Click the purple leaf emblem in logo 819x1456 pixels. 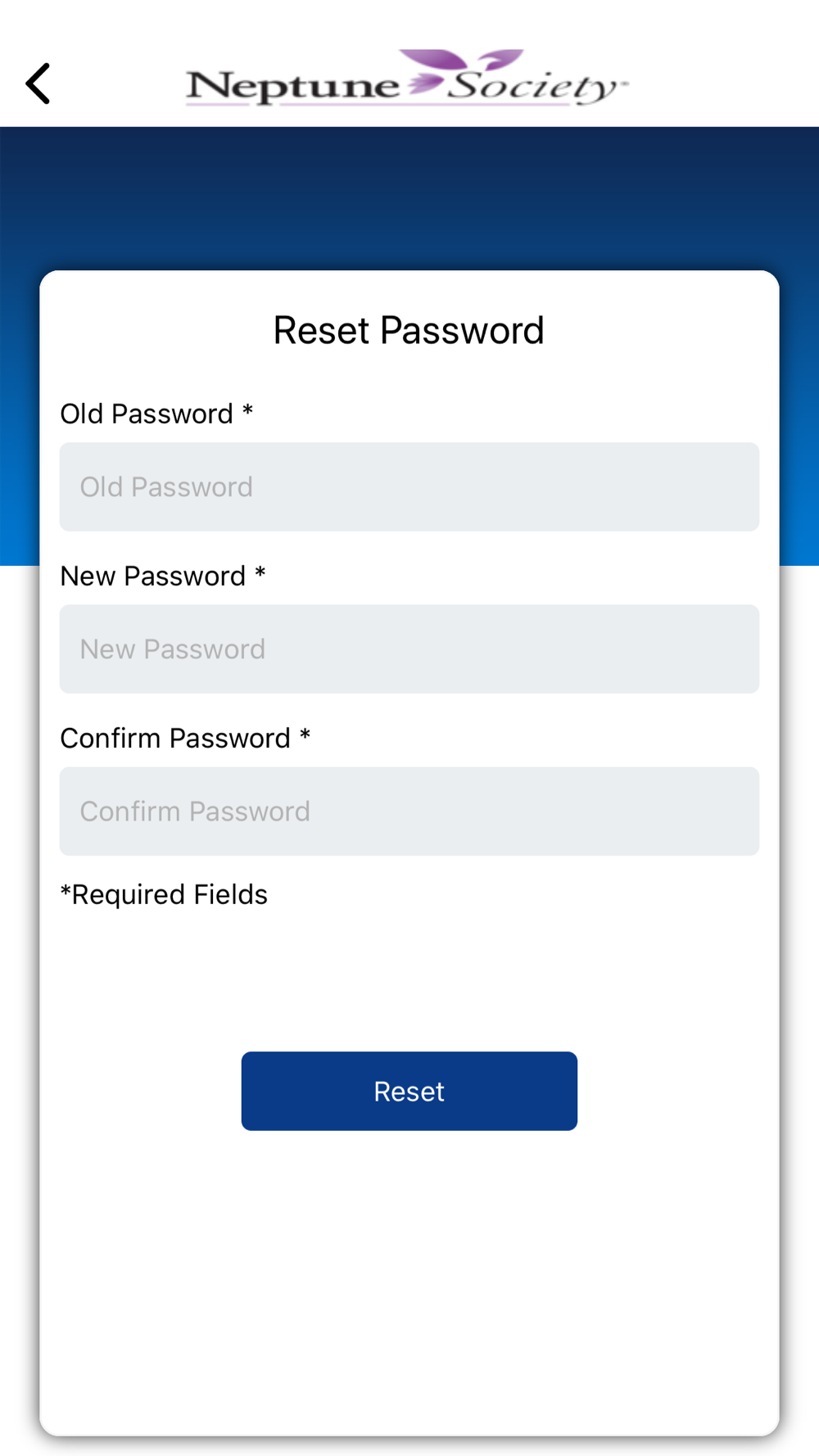(x=459, y=69)
